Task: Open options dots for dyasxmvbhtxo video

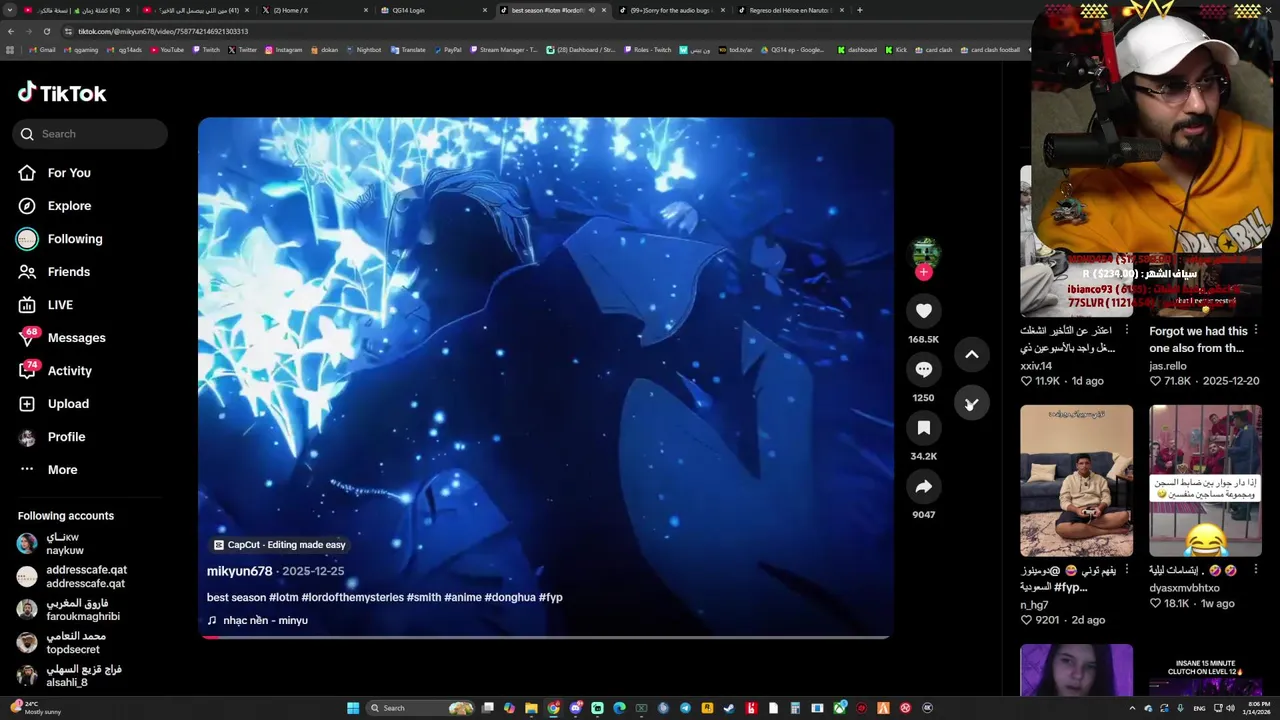Action: pos(1256,570)
